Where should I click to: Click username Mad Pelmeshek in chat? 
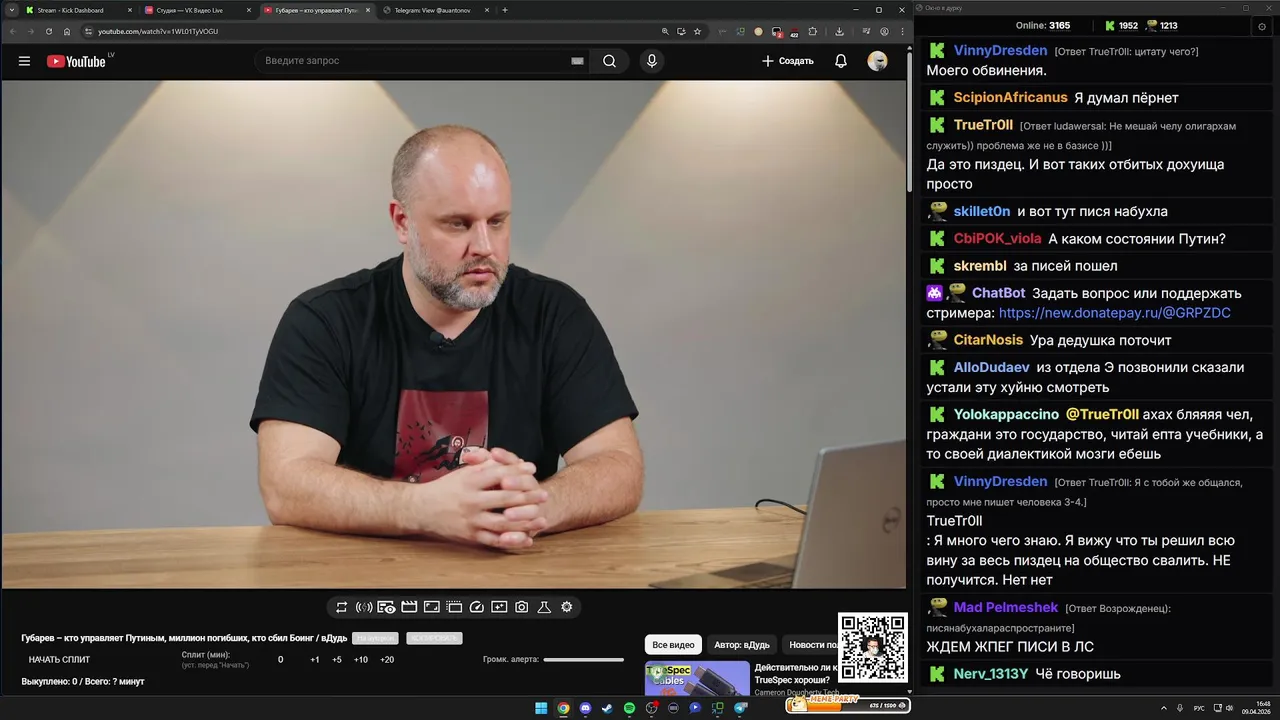coord(1005,607)
